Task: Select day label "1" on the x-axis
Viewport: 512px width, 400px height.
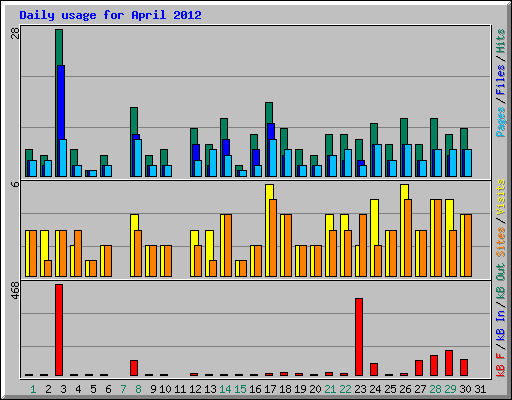Action: (33, 389)
